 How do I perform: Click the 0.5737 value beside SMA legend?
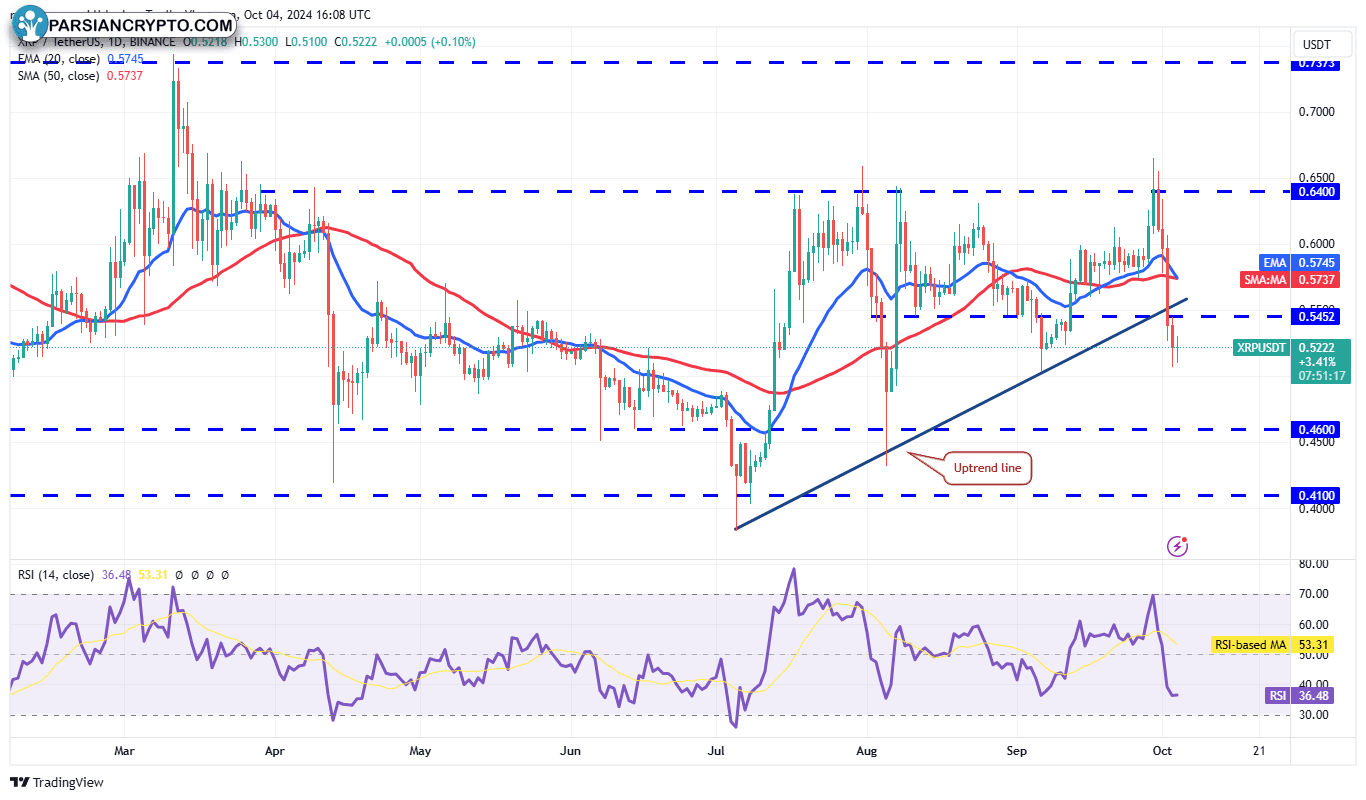pos(125,75)
